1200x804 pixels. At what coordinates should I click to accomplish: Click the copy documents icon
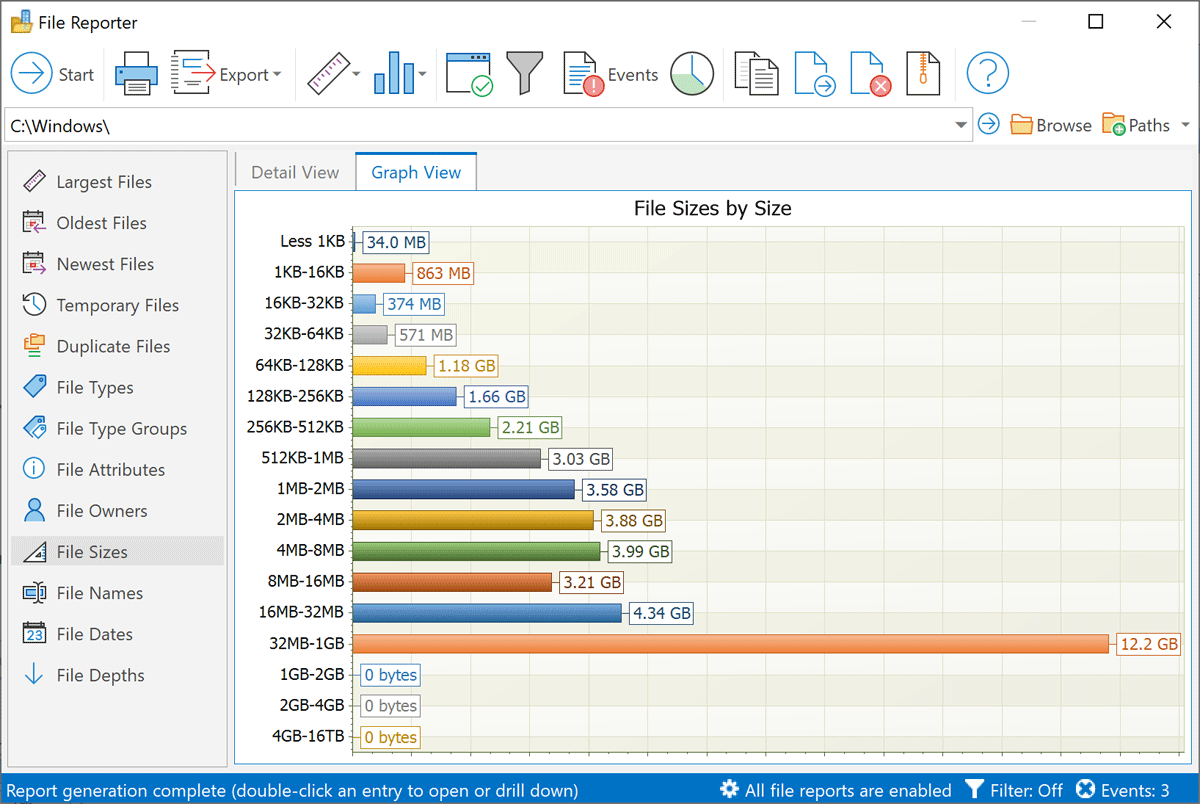(x=756, y=74)
